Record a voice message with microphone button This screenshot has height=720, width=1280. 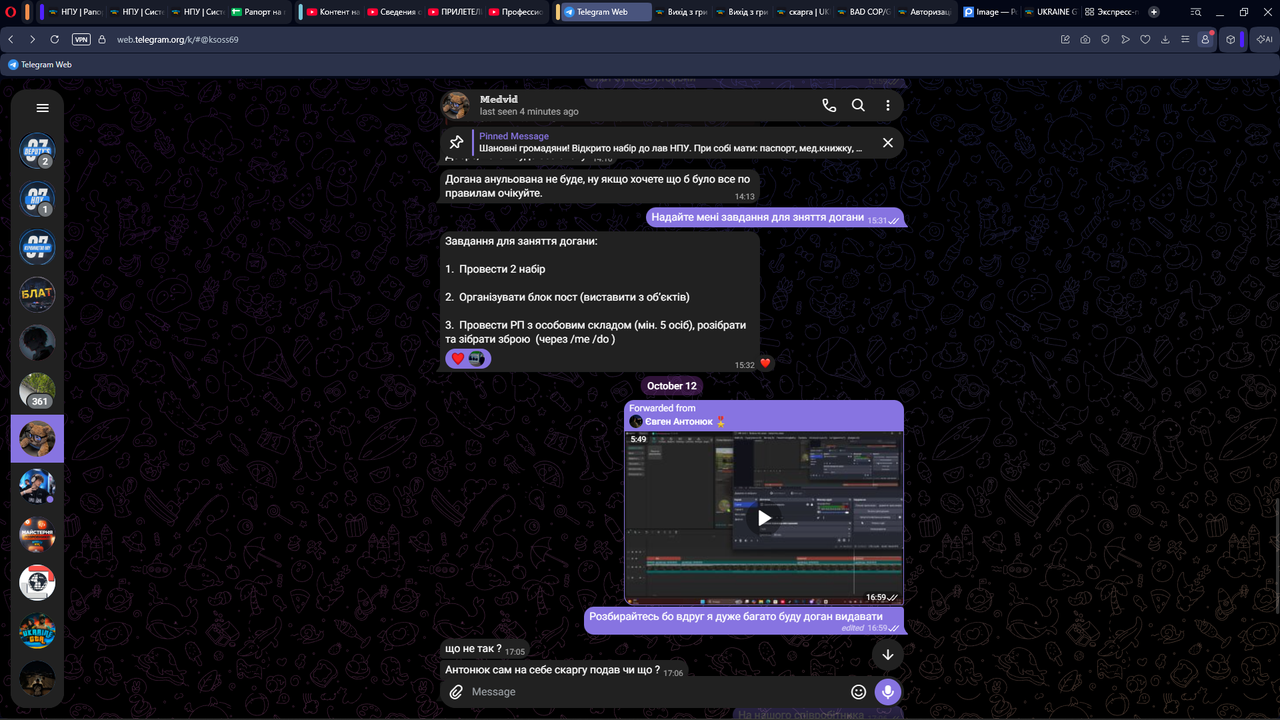(887, 692)
